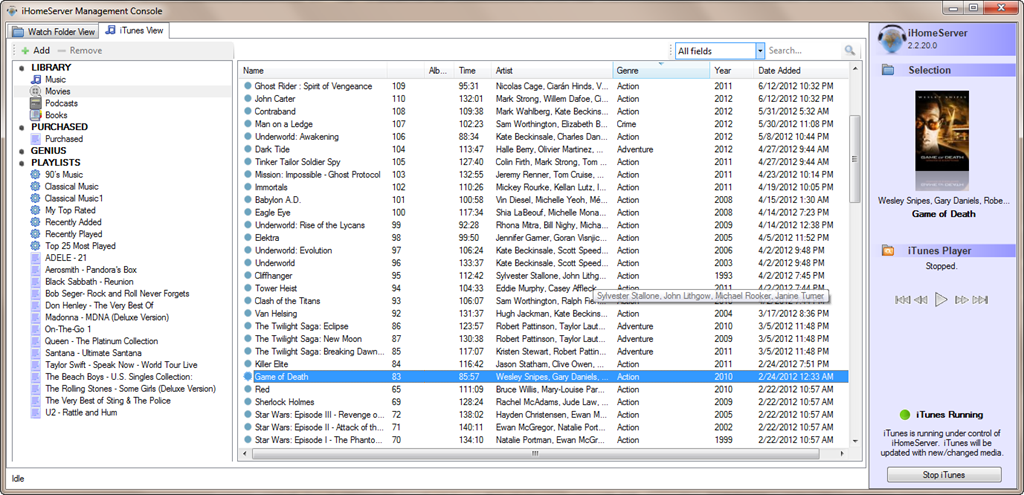Expand the GENIUS tree section
This screenshot has width=1024, height=495.
point(22,151)
